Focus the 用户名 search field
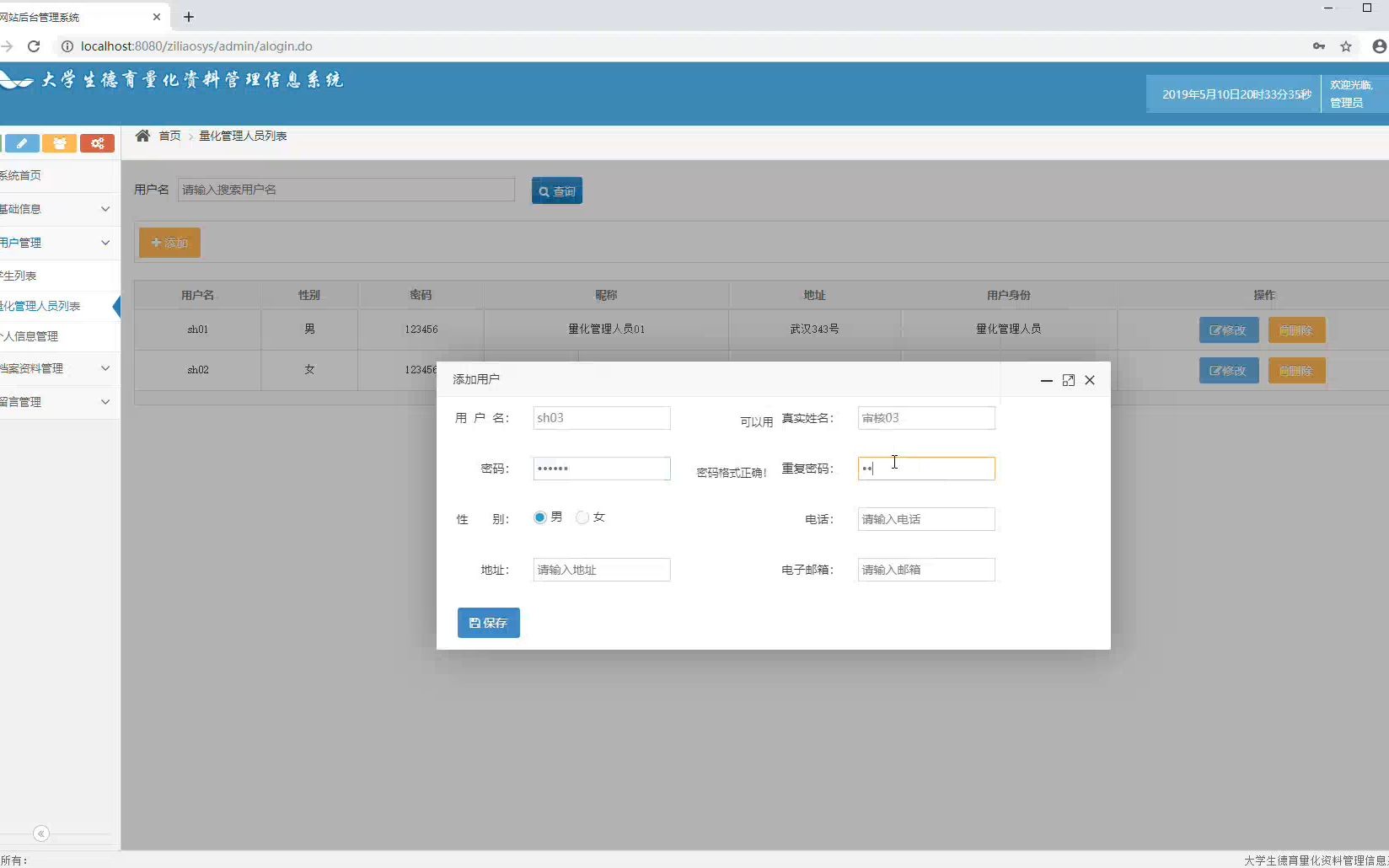The image size is (1389, 868). (346, 190)
